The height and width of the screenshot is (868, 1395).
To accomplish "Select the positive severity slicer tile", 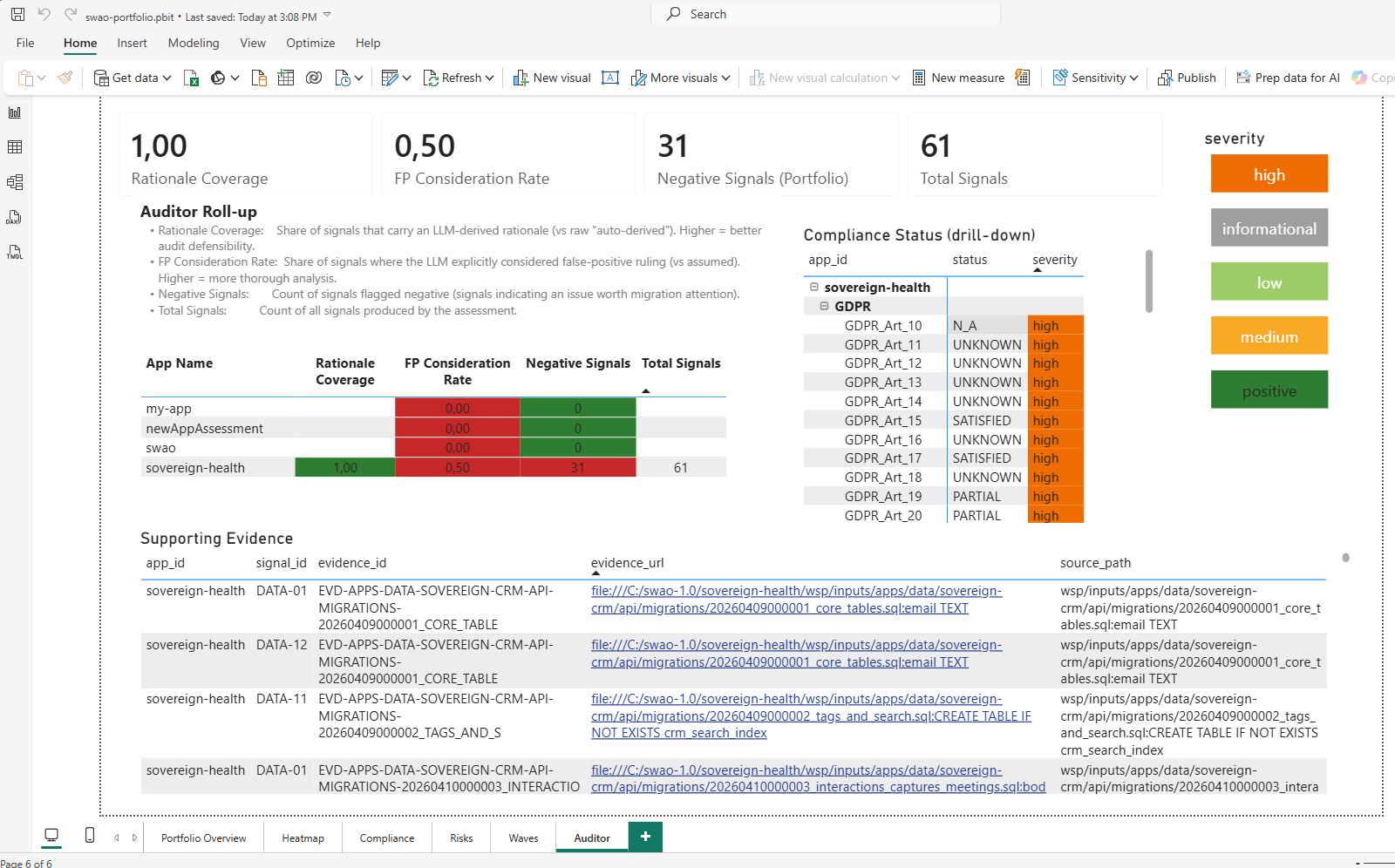I will (1269, 390).
